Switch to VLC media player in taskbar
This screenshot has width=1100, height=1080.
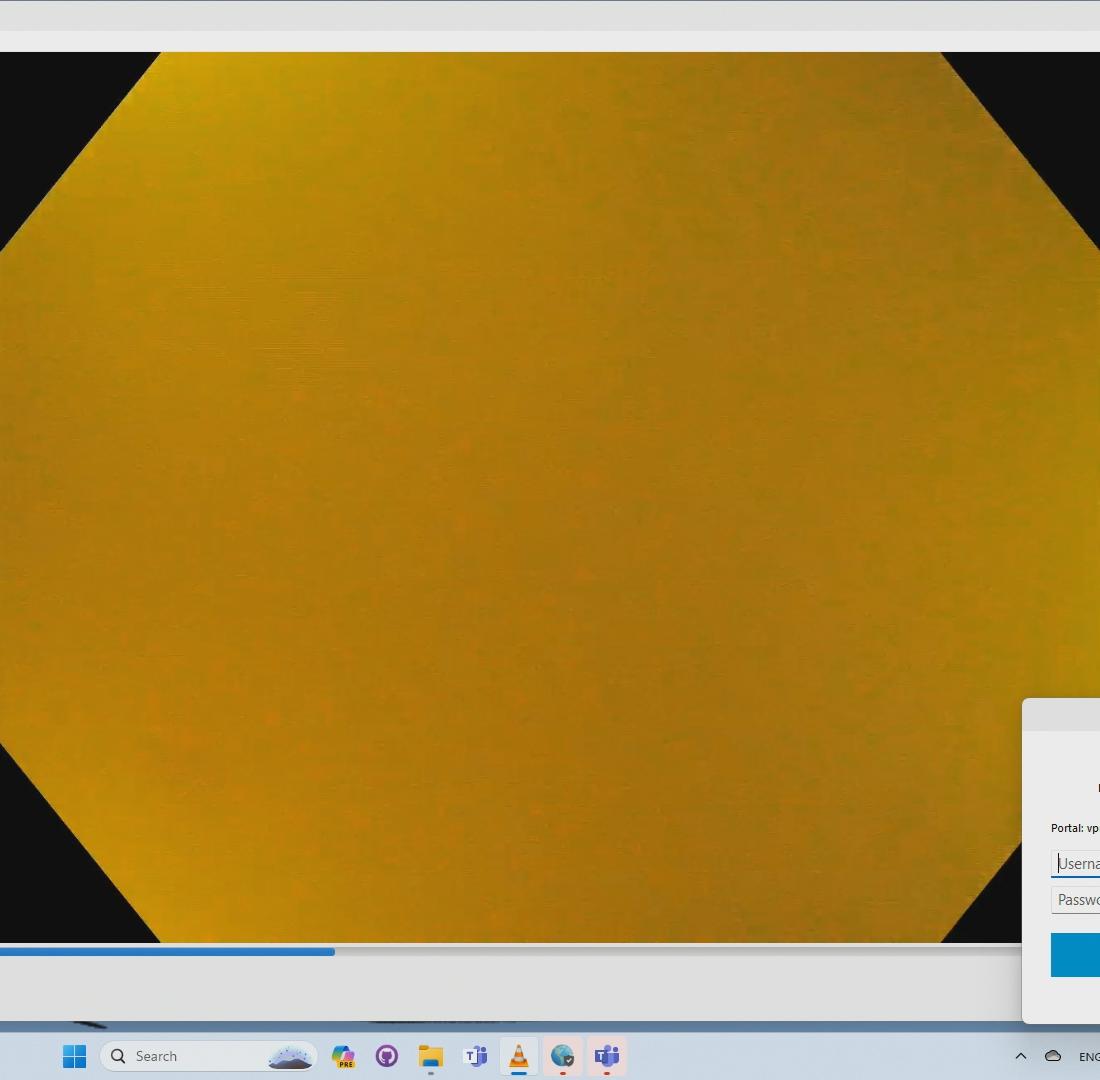518,1056
